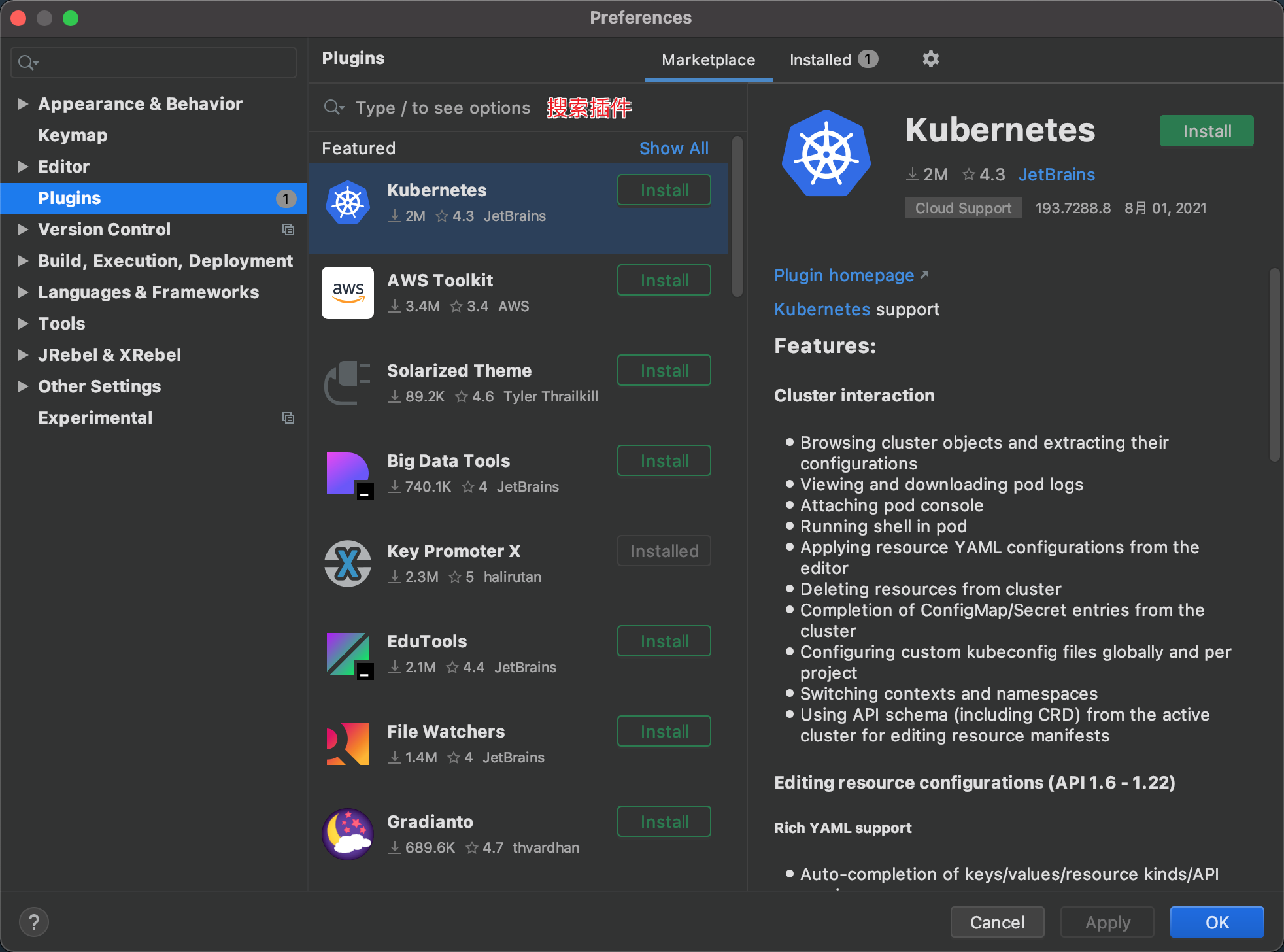1284x952 pixels.
Task: Click the Cloud Support tag
Action: point(963,208)
